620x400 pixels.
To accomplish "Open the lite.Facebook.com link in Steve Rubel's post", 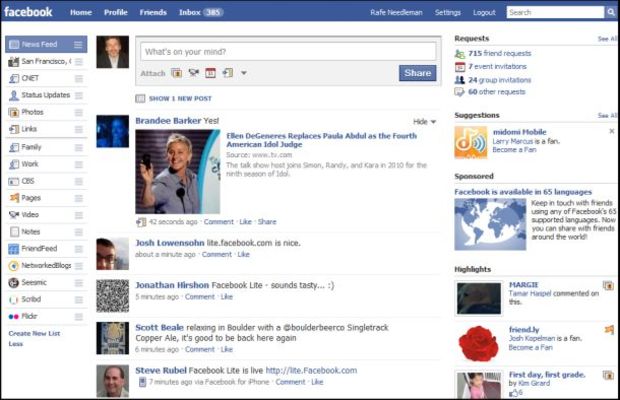I will 311,370.
